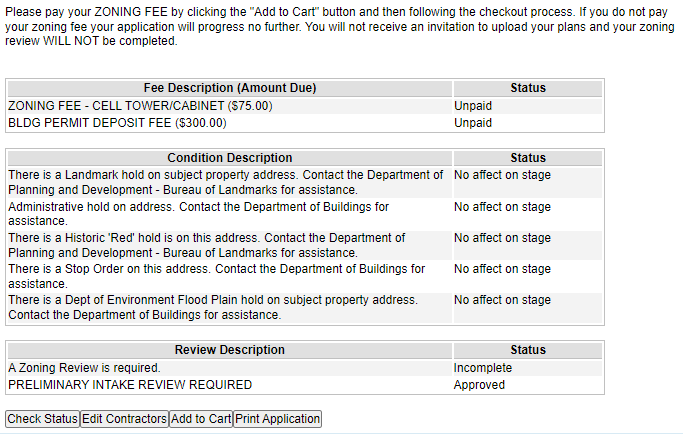The width and height of the screenshot is (683, 434).
Task: Click the Approved status of intake review
Action: coord(479,385)
